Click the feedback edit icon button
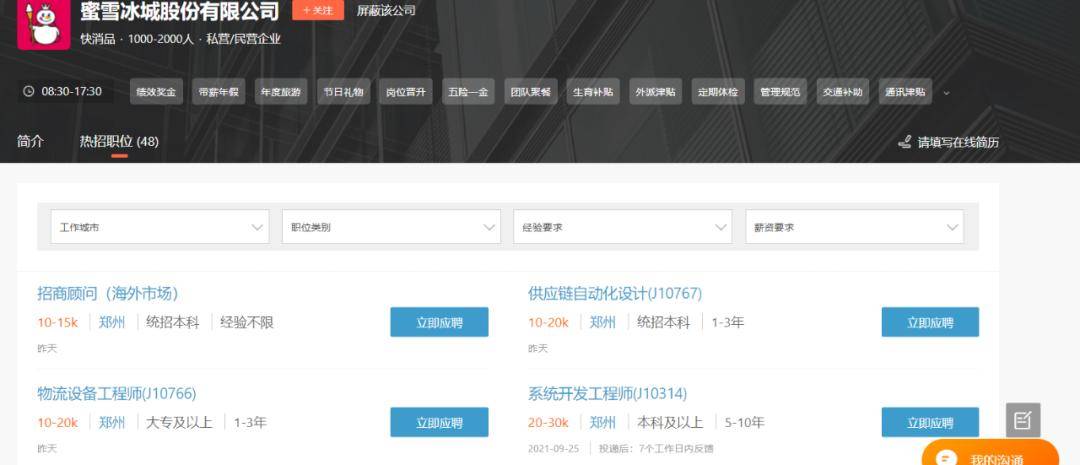 click(1023, 420)
